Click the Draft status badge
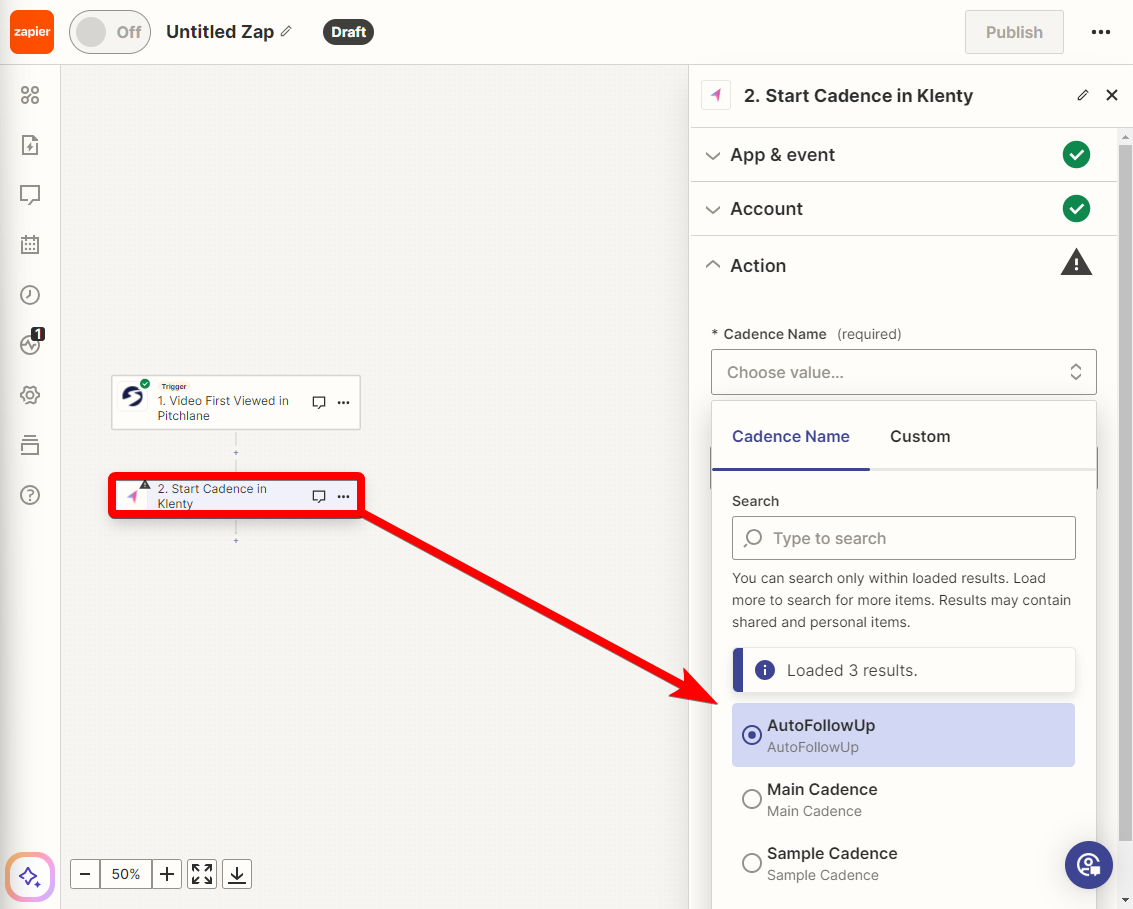The height and width of the screenshot is (909, 1133). 348,32
